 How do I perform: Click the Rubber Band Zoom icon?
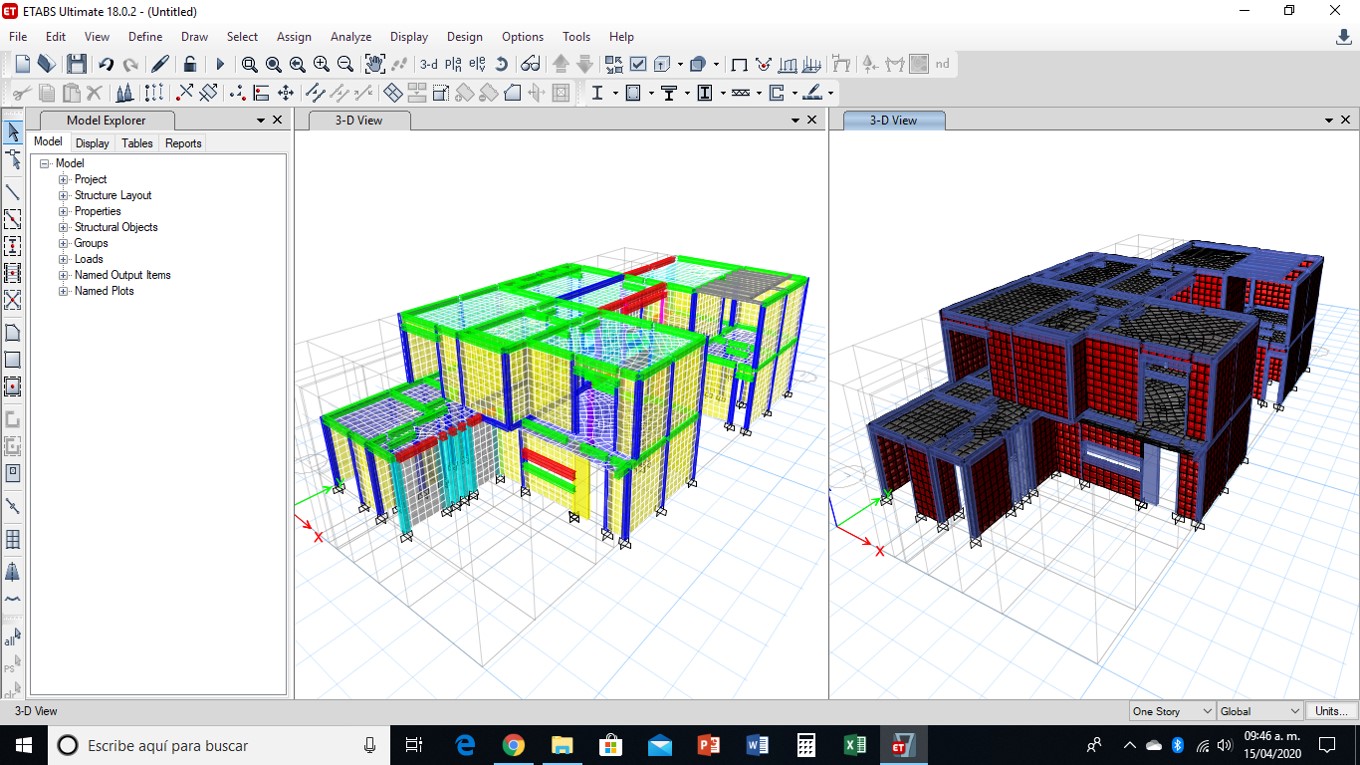click(x=249, y=64)
